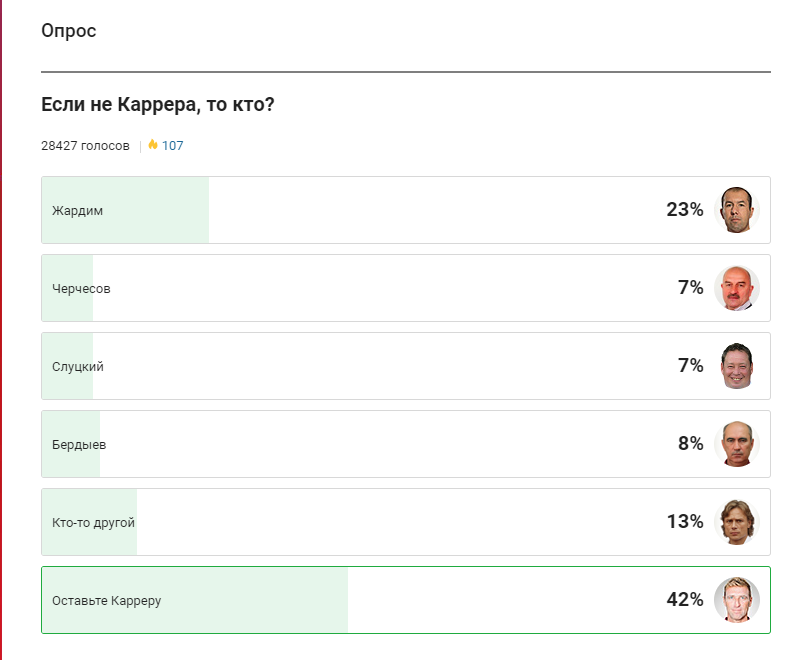Click the 23% result for Жардим
Viewport: 786px width, 660px height.
click(685, 210)
